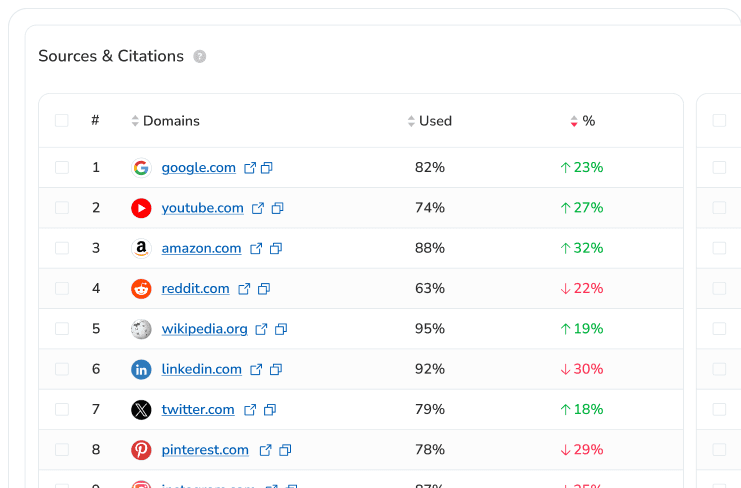Viewport: 741px width, 488px height.
Task: Open twitter.com external link icon
Action: 250,410
